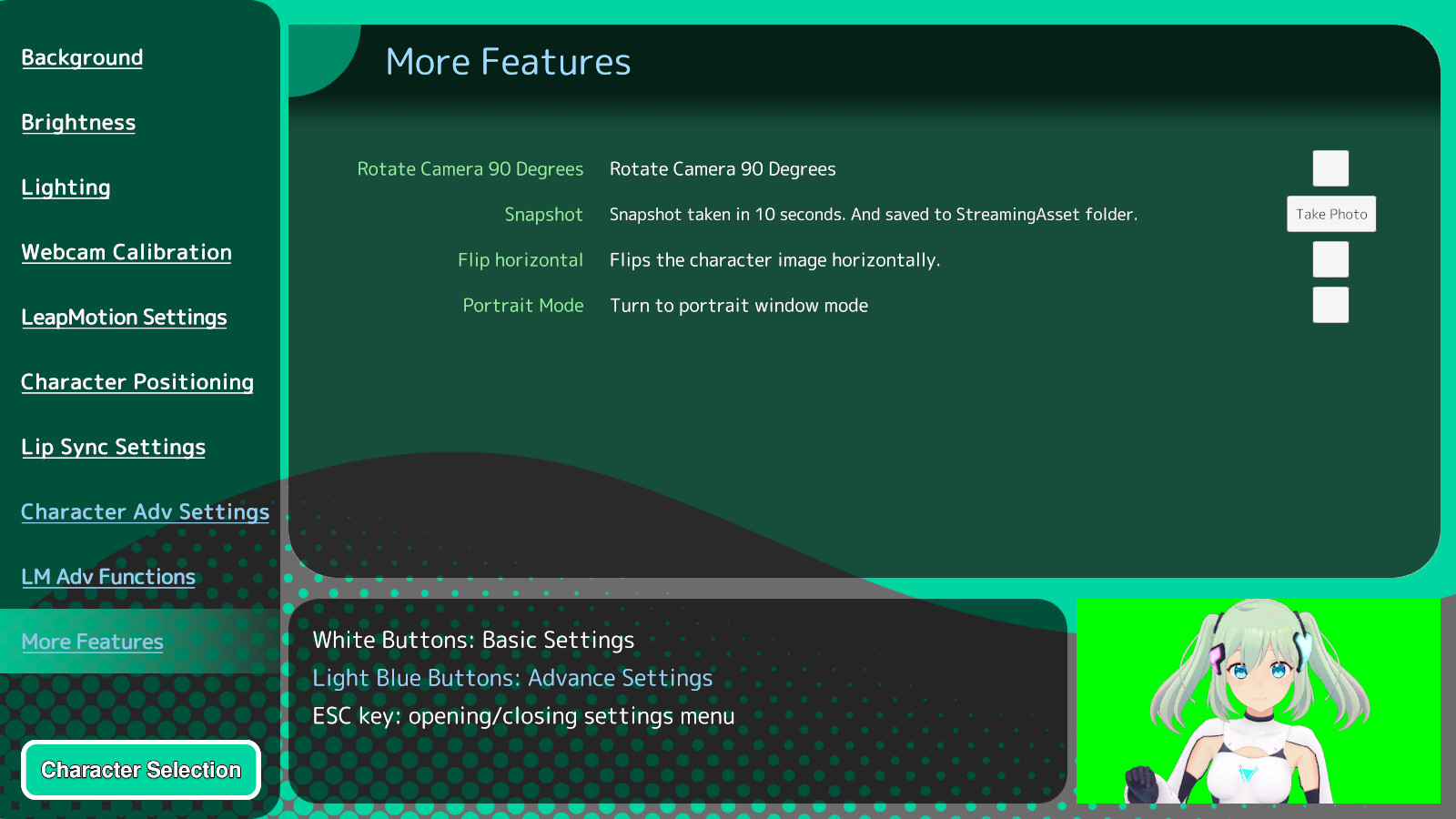Image resolution: width=1456 pixels, height=819 pixels.
Task: Enable Rotate Camera 90 Degrees checkbox
Action: pos(1330,168)
